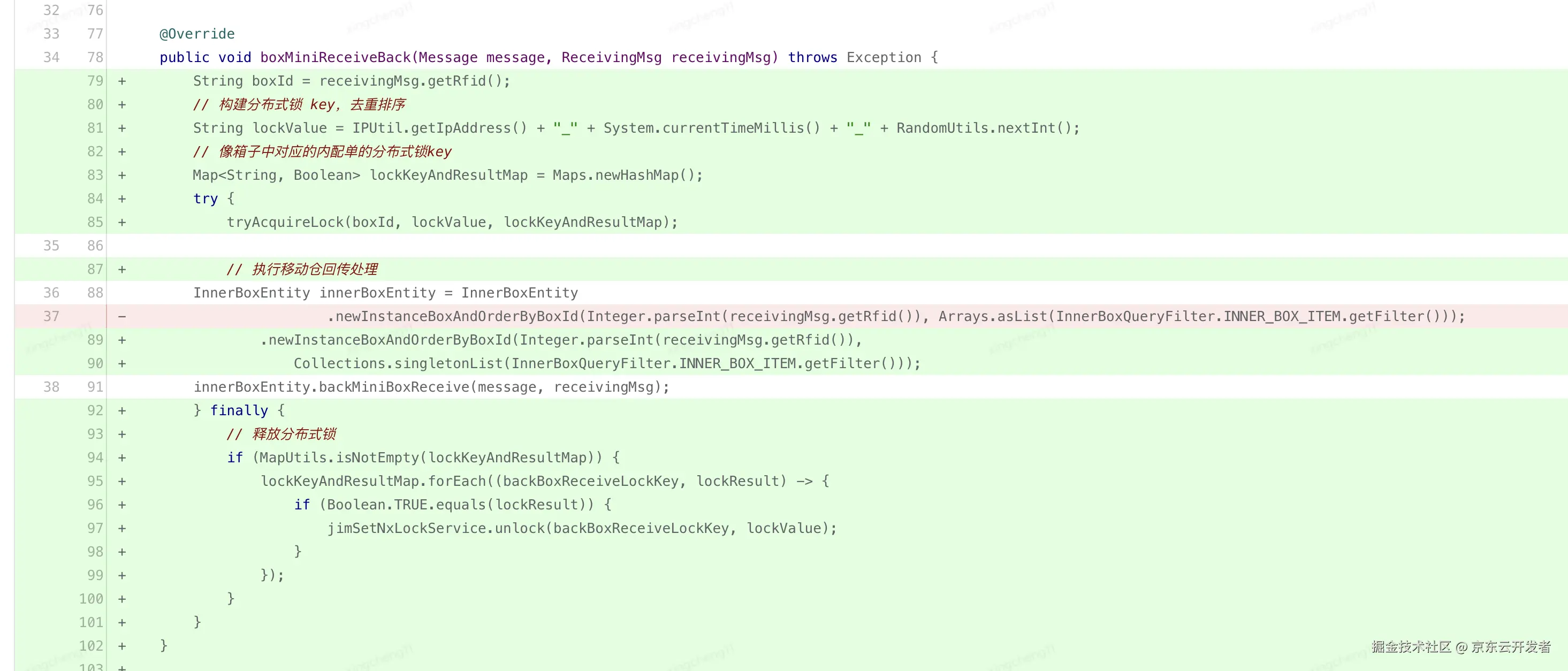
Task: Click the plus marker on line 102
Action: (121, 646)
